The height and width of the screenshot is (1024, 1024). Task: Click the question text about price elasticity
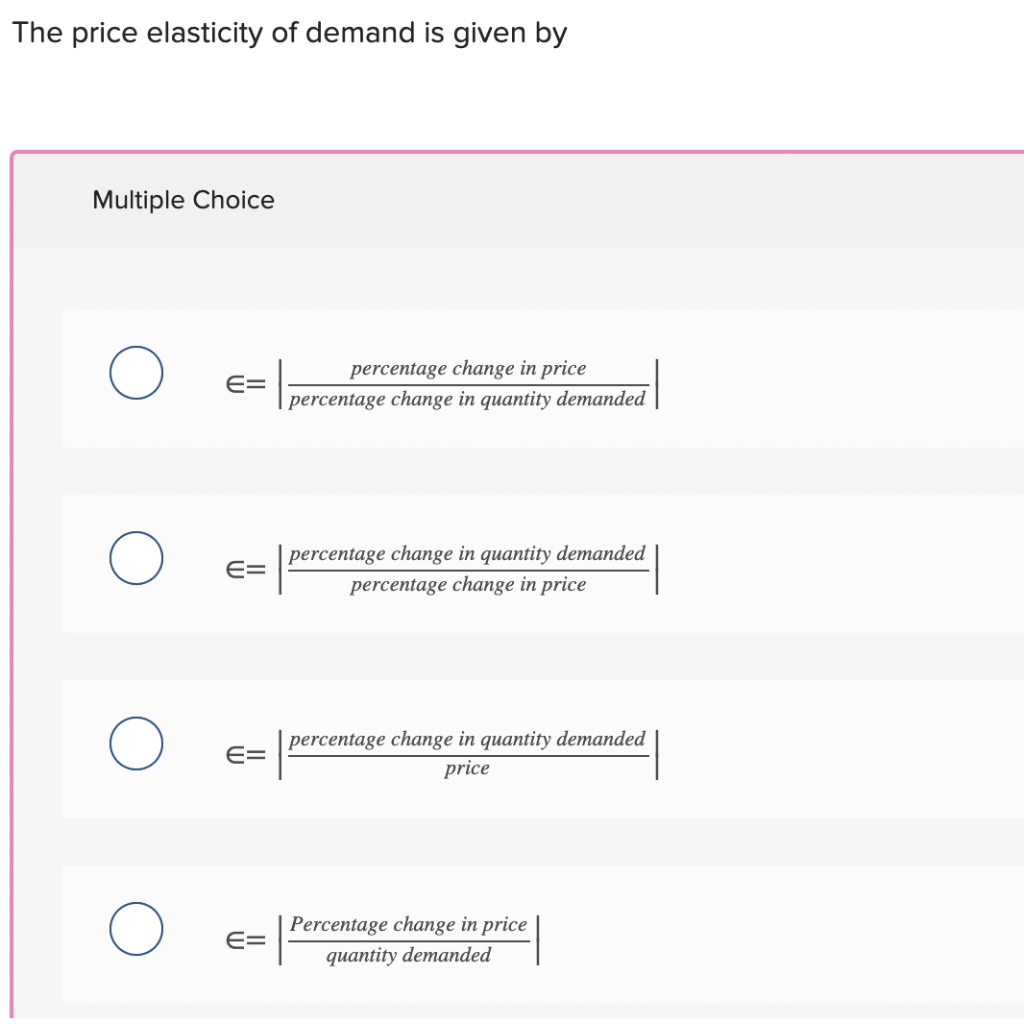[290, 33]
